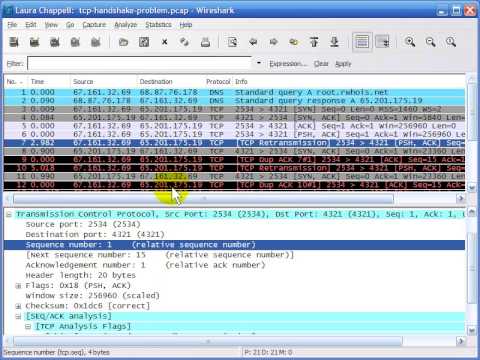Select the Destination port: 4321 line

coord(95,235)
